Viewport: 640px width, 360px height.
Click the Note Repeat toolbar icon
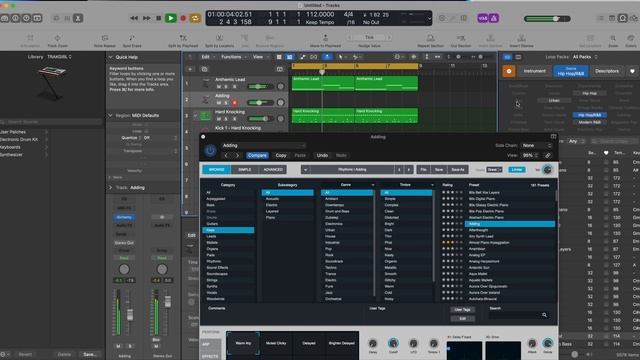(x=104, y=38)
